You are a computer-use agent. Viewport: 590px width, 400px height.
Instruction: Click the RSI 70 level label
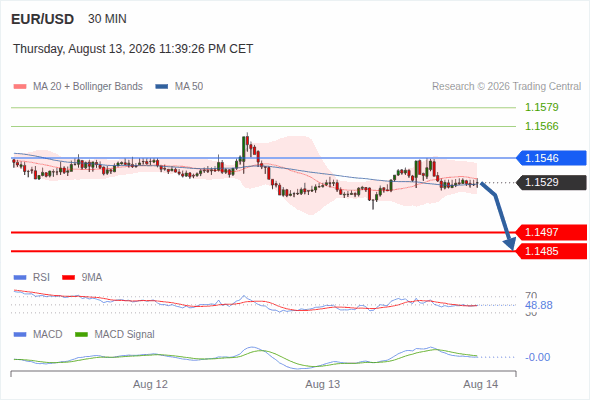pos(531,295)
